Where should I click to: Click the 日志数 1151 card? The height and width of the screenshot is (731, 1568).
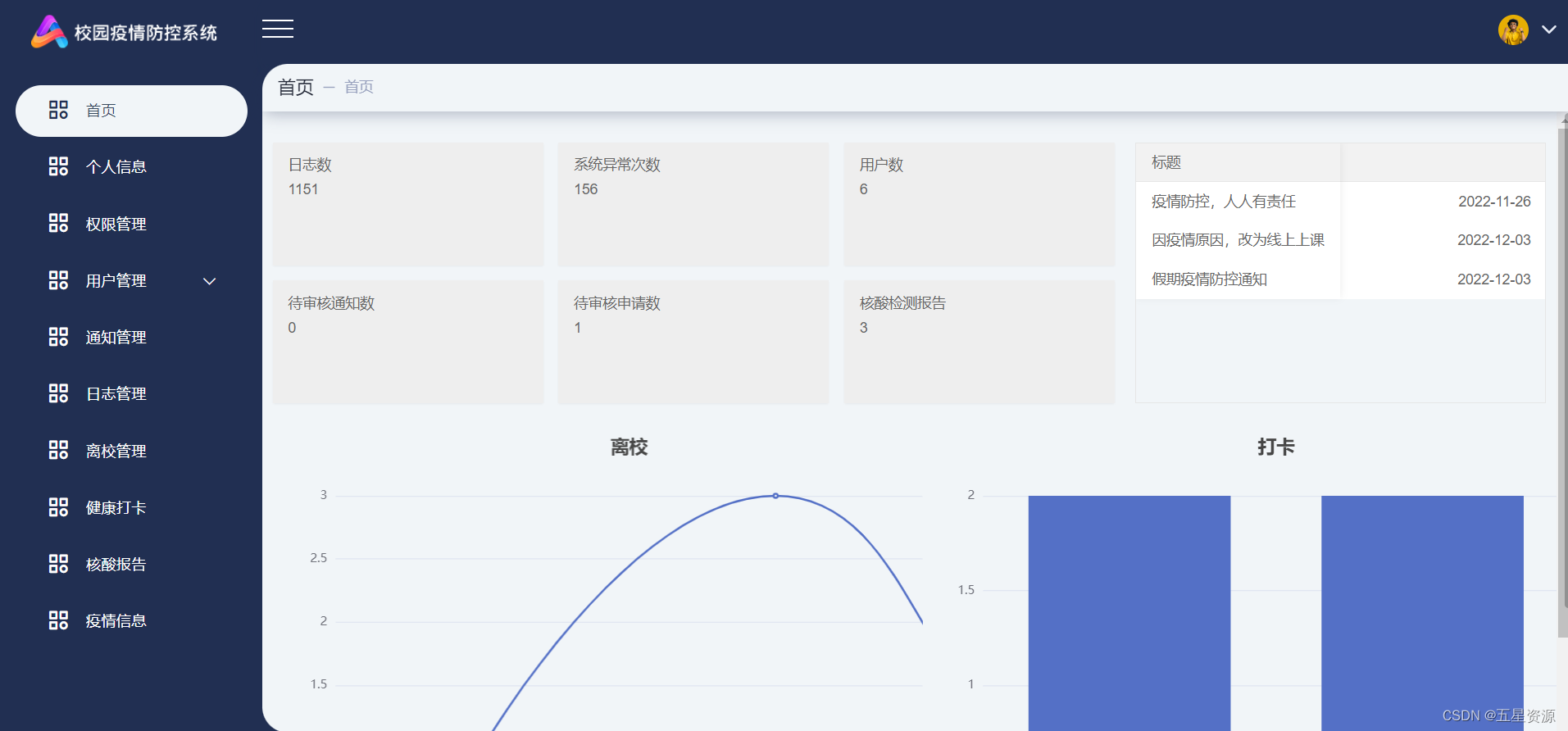408,205
